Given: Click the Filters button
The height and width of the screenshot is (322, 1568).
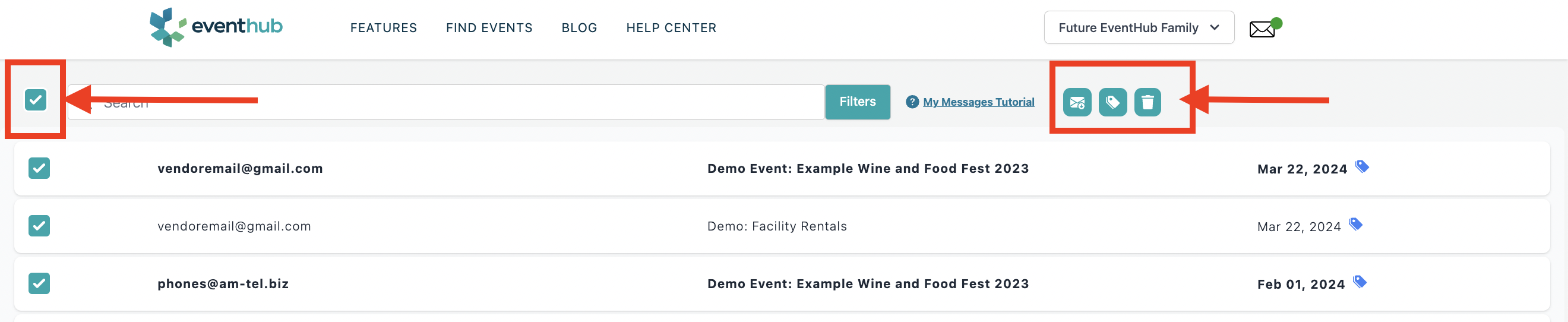Looking at the screenshot, I should tap(857, 102).
